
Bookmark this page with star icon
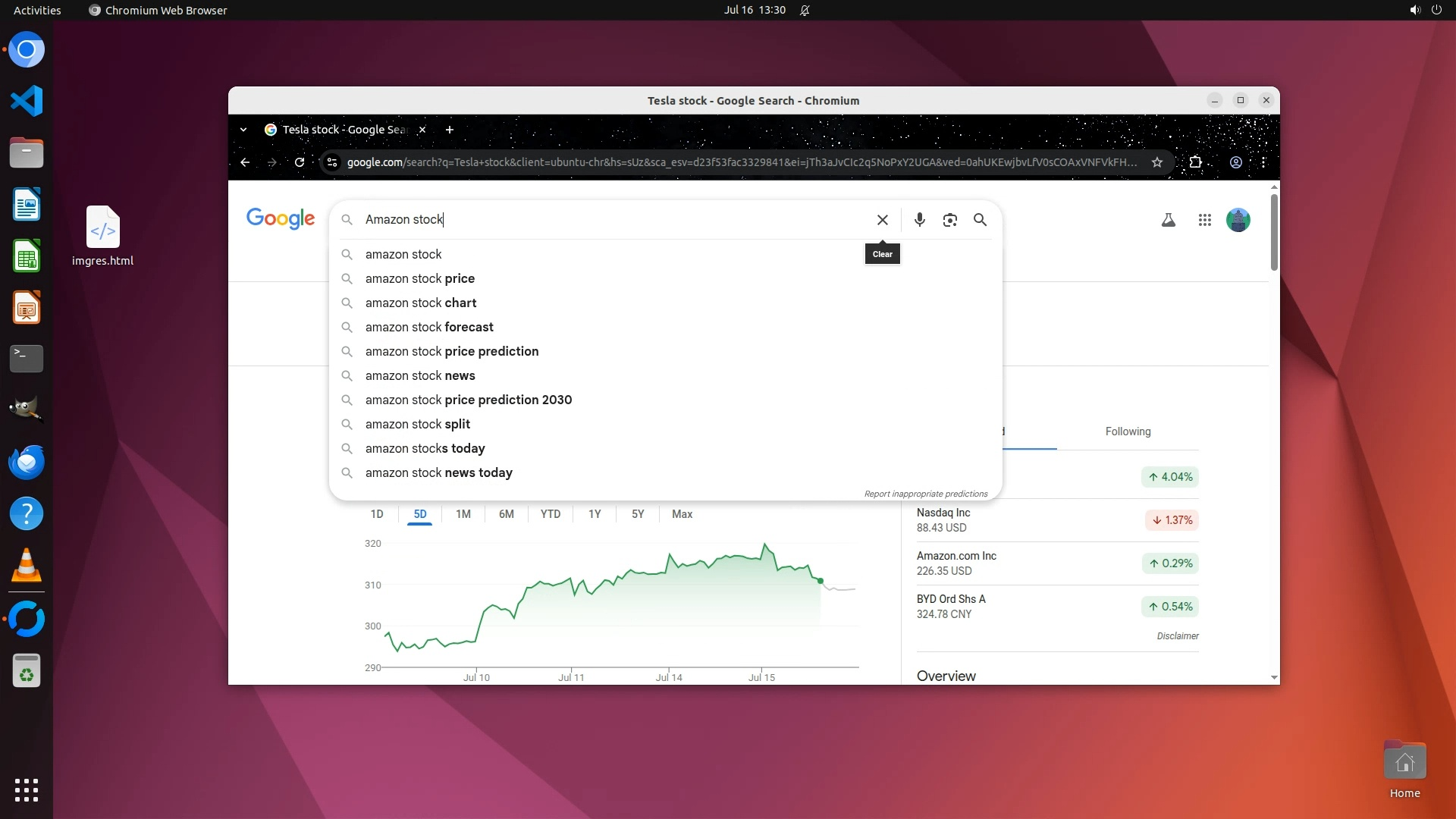point(1156,162)
